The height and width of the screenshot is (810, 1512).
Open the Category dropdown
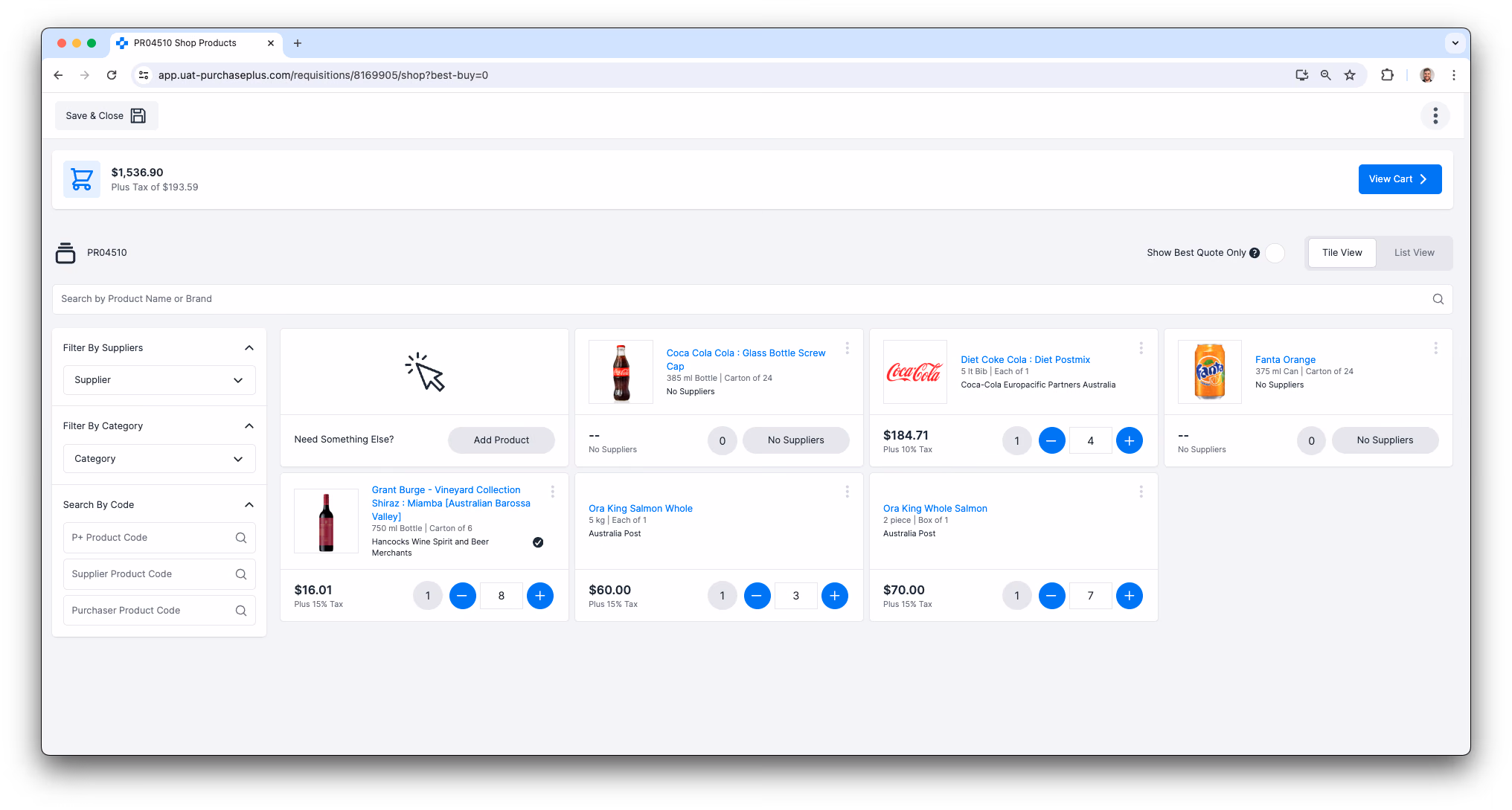click(159, 459)
